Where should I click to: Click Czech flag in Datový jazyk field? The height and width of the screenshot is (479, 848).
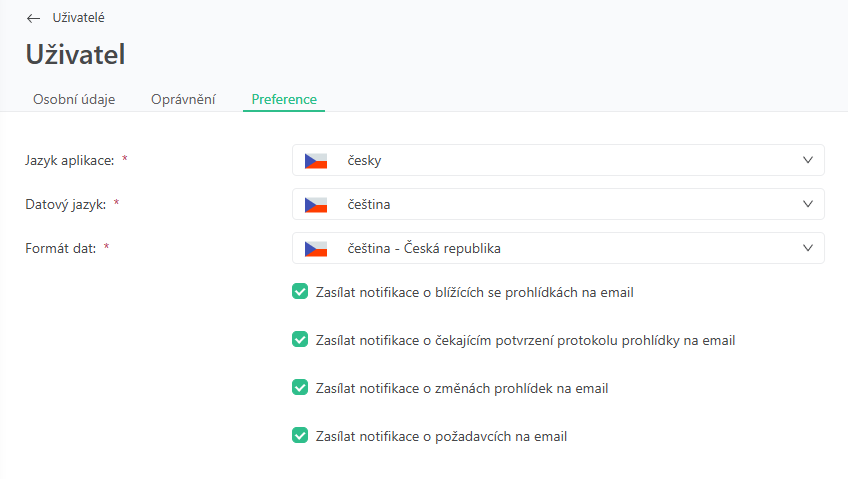pyautogui.click(x=317, y=204)
